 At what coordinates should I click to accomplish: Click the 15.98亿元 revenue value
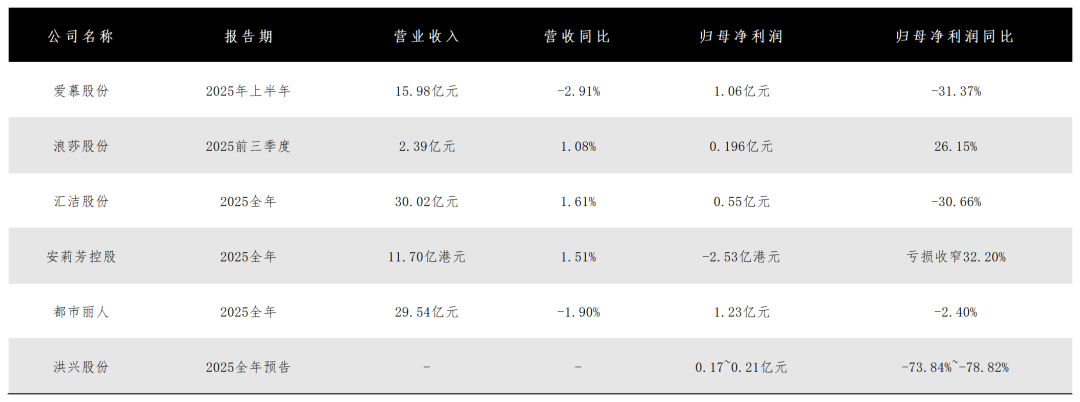tap(427, 91)
